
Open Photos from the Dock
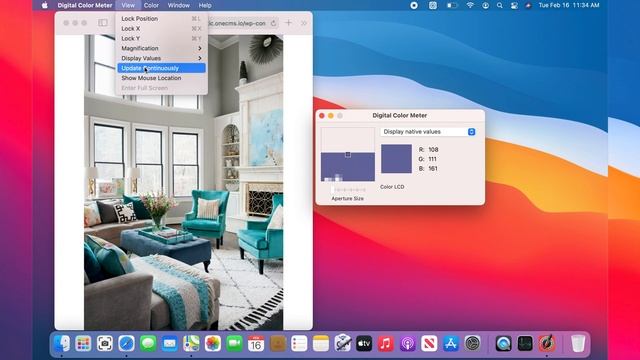[x=213, y=343]
